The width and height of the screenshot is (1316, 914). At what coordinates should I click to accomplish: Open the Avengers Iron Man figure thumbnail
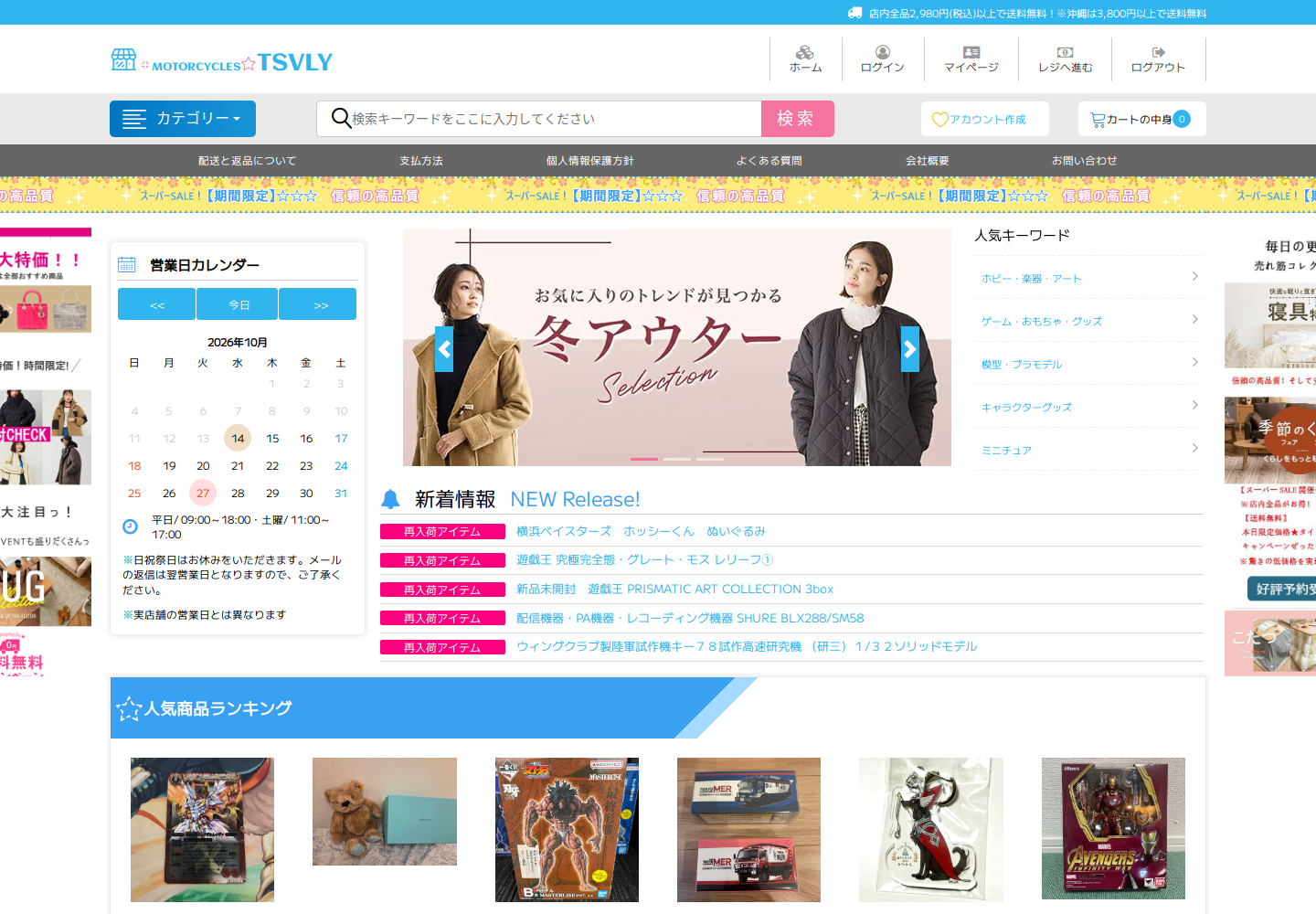(x=1113, y=828)
